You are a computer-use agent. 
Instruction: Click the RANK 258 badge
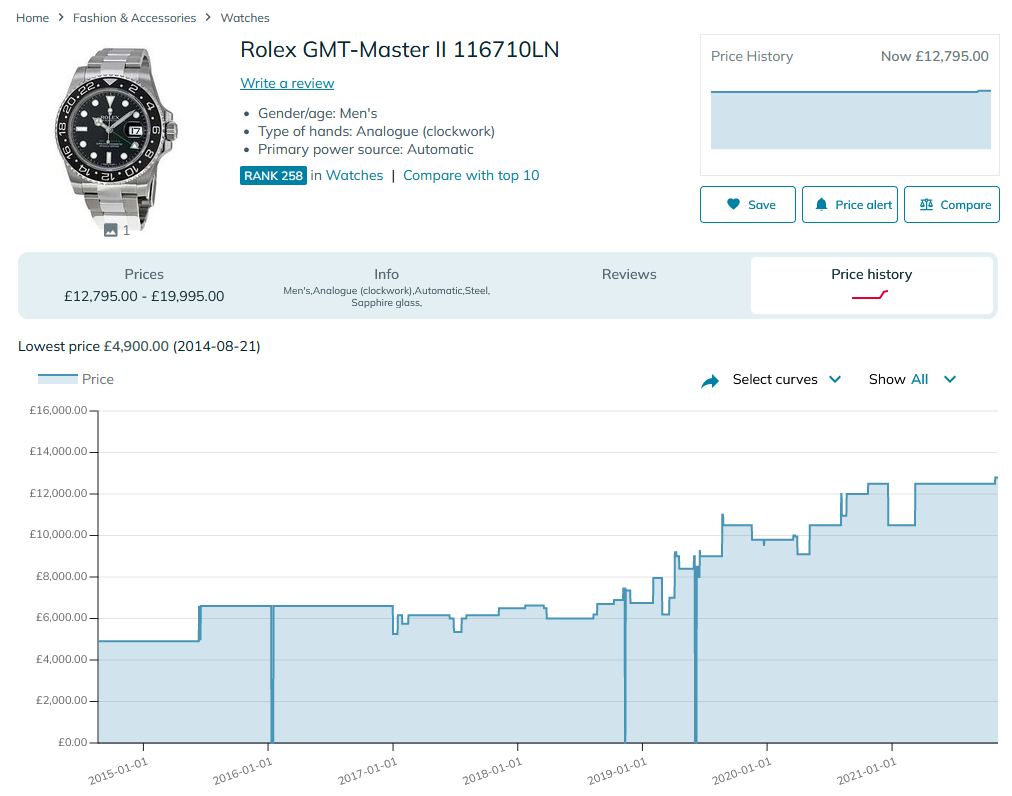click(x=273, y=176)
